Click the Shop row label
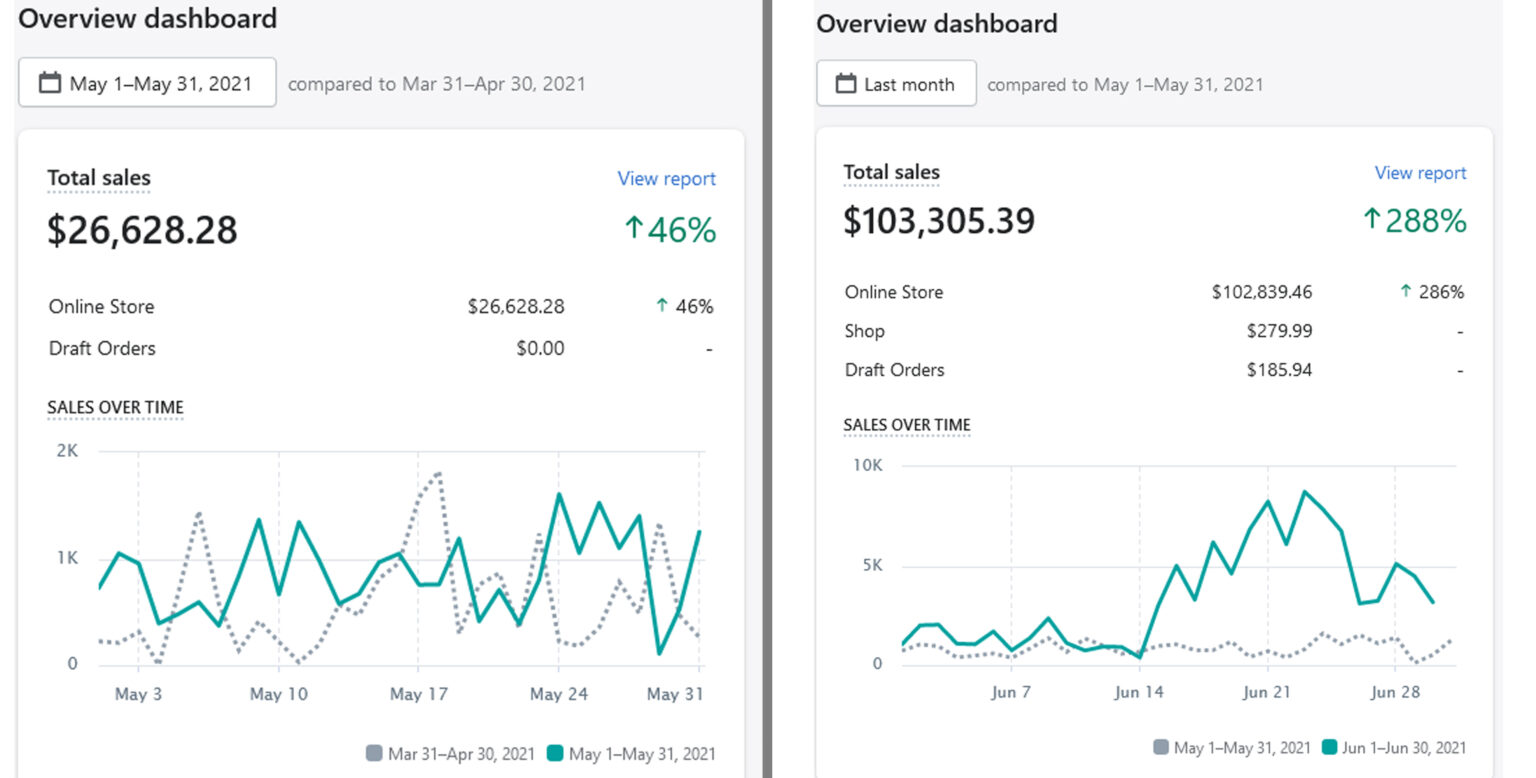Viewport: 1536px width, 778px height. click(x=864, y=331)
